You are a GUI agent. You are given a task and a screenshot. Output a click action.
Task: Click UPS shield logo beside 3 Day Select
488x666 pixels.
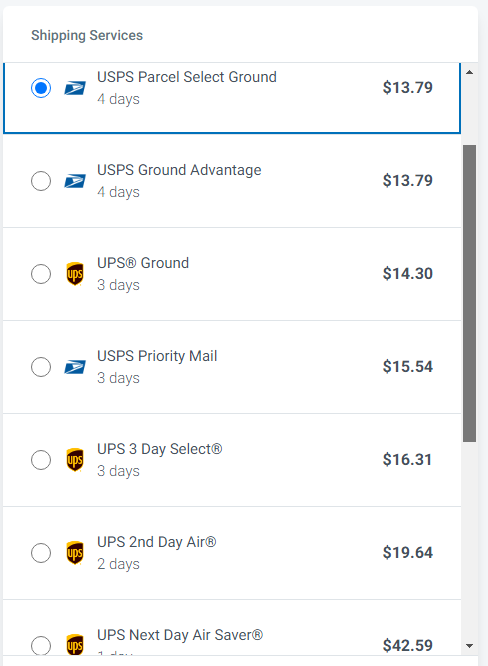pyautogui.click(x=75, y=460)
